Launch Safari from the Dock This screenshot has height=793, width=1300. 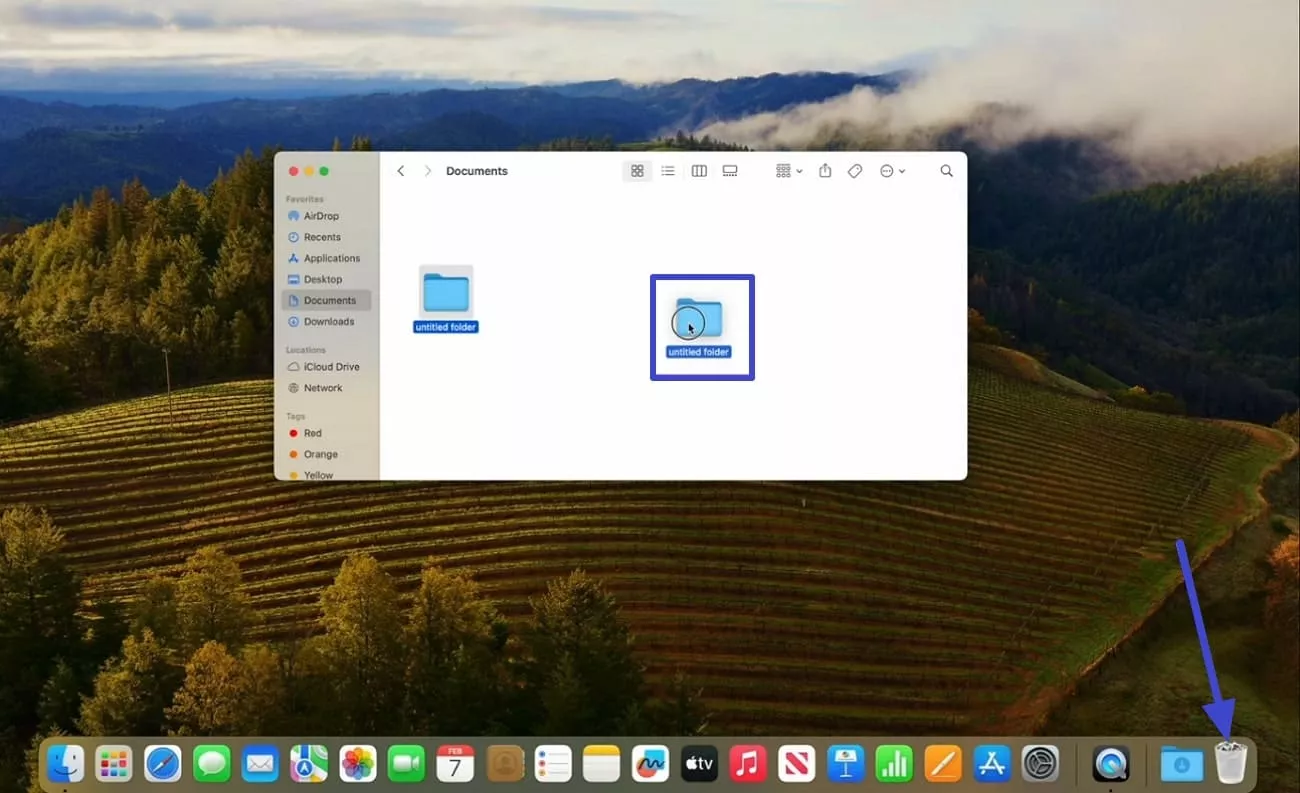pyautogui.click(x=162, y=762)
